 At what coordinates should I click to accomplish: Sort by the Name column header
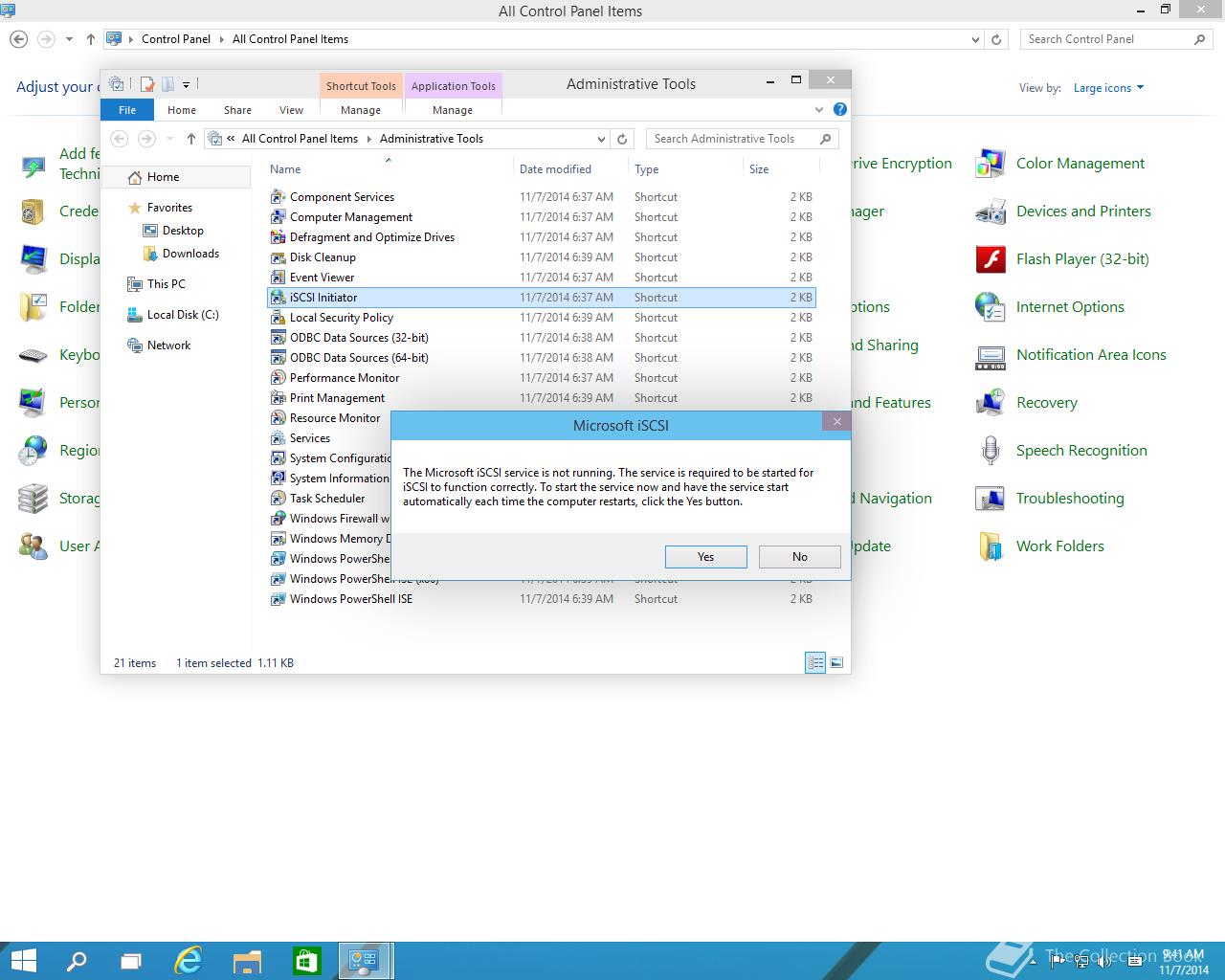click(390, 169)
